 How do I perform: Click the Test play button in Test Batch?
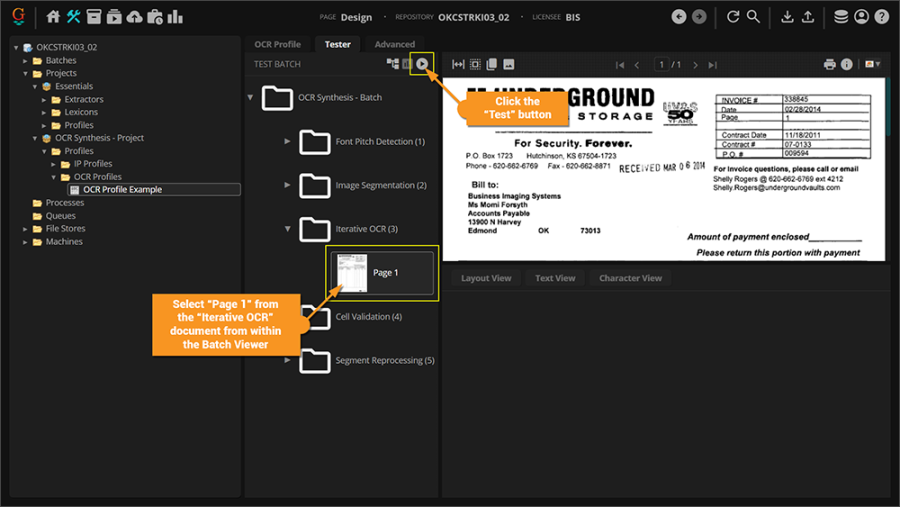(422, 64)
